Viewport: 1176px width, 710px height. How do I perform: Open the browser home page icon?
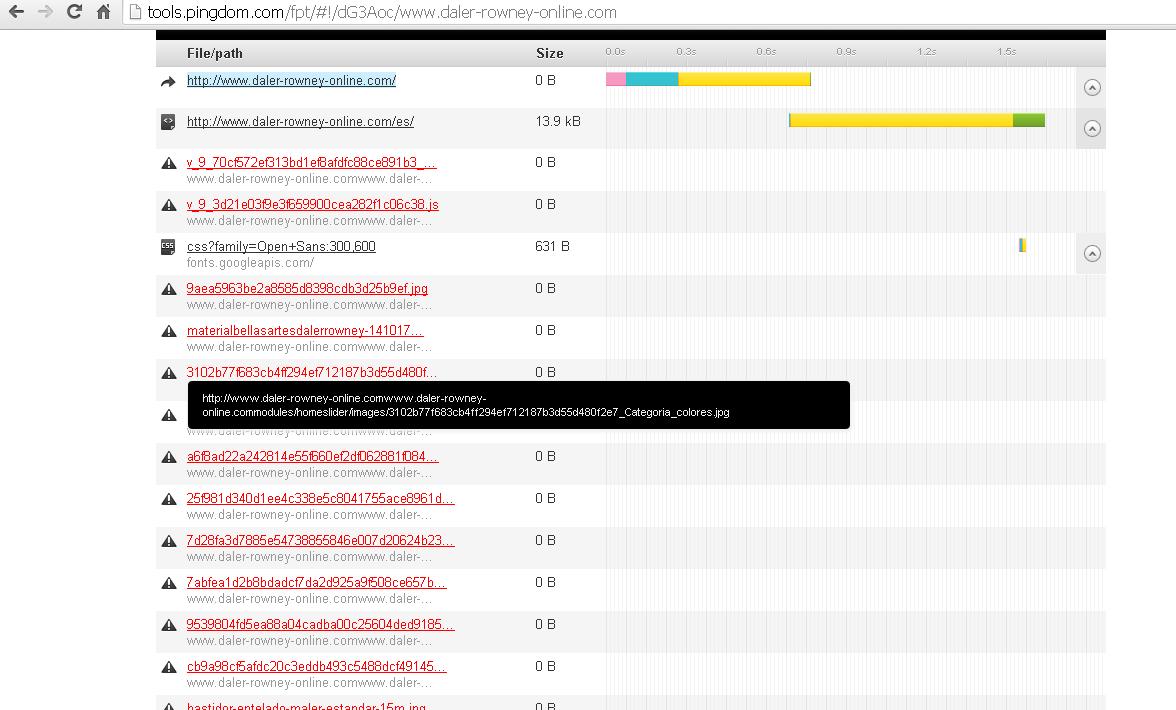click(104, 12)
